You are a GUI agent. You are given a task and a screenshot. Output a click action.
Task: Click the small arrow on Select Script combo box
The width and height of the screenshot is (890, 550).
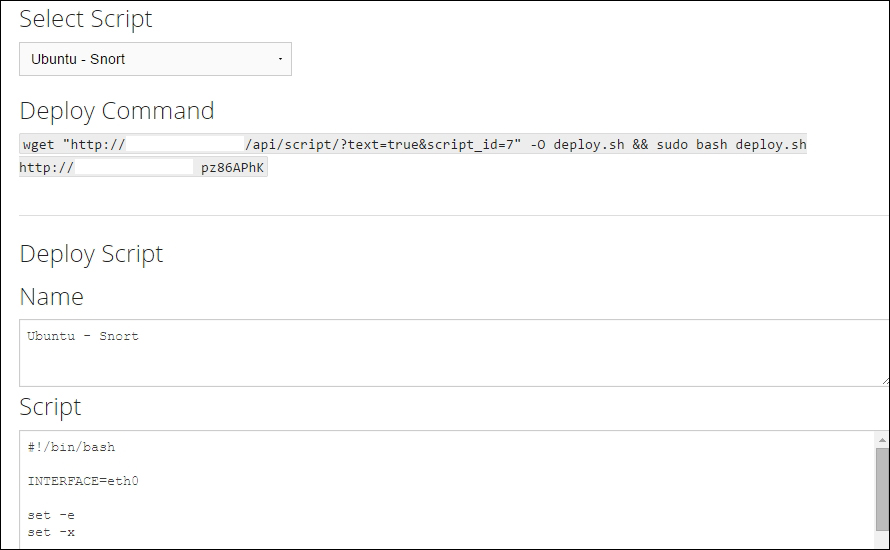[280, 59]
